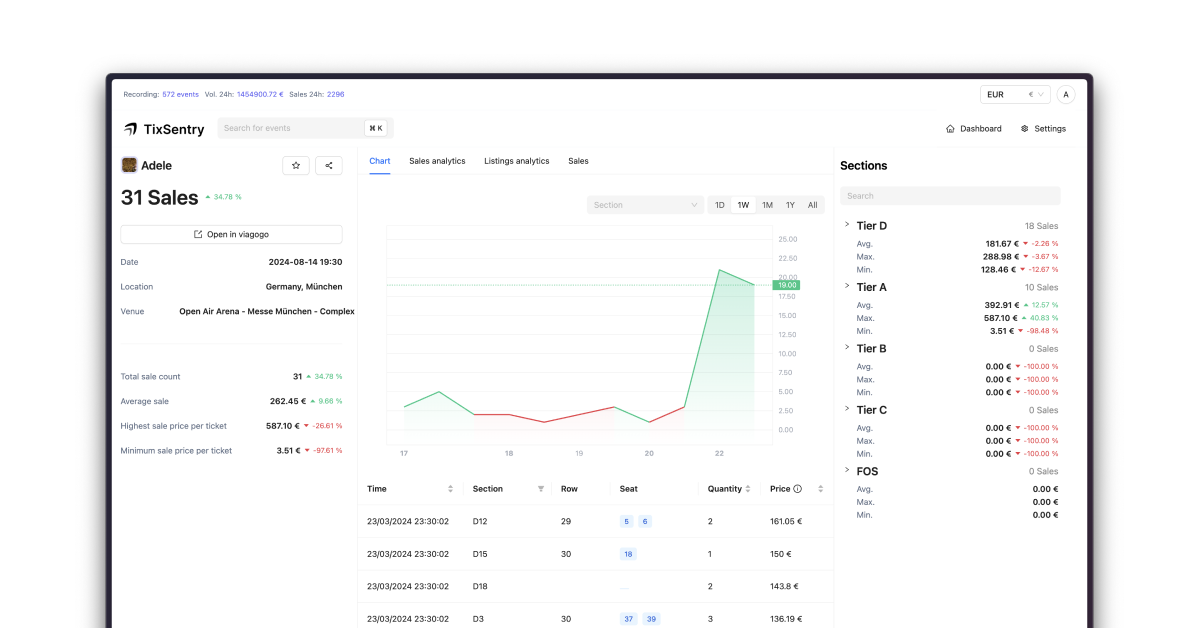Click the user avatar A icon
1200x628 pixels.
pyautogui.click(x=1066, y=95)
